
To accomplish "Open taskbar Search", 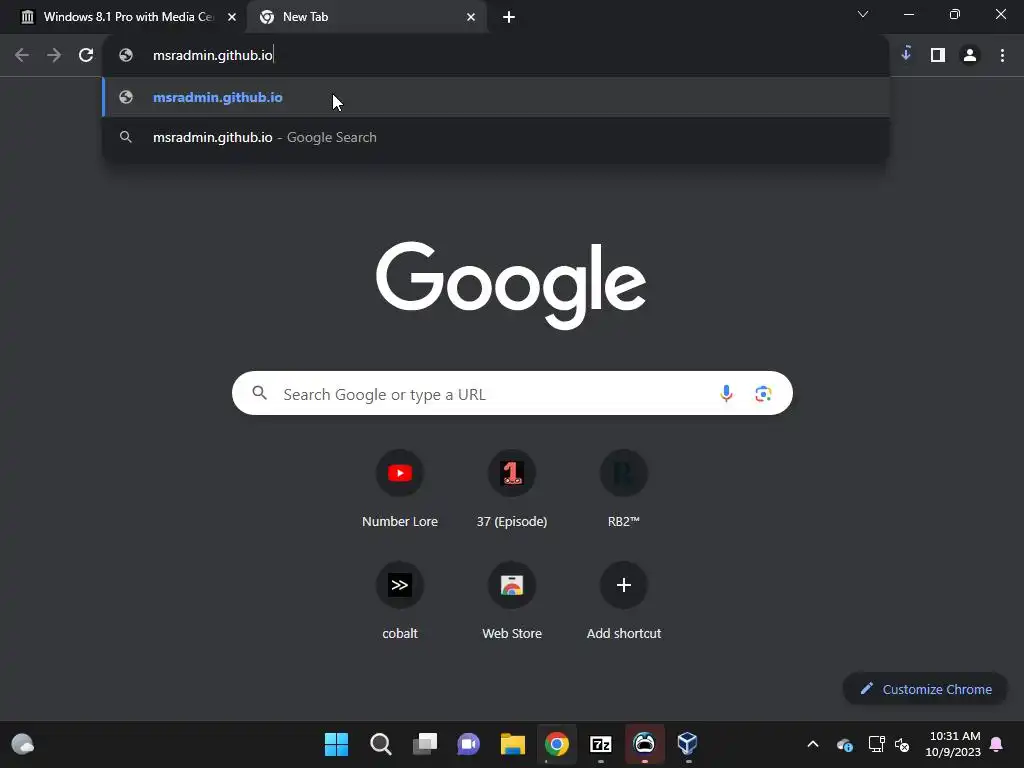I will (x=381, y=744).
